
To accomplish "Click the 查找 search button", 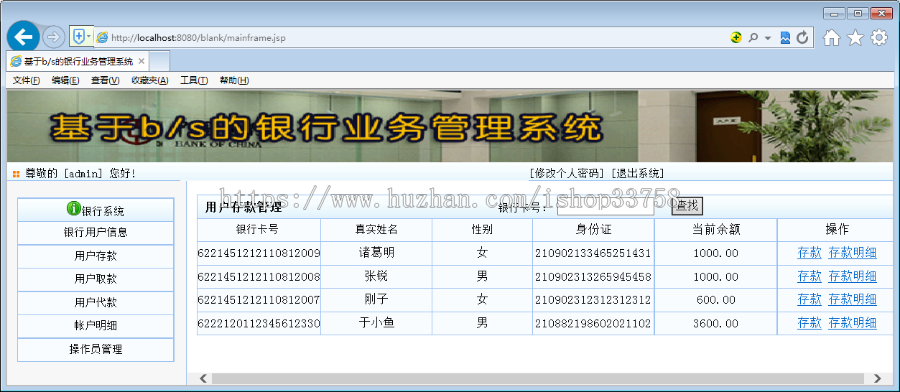I will [687, 206].
